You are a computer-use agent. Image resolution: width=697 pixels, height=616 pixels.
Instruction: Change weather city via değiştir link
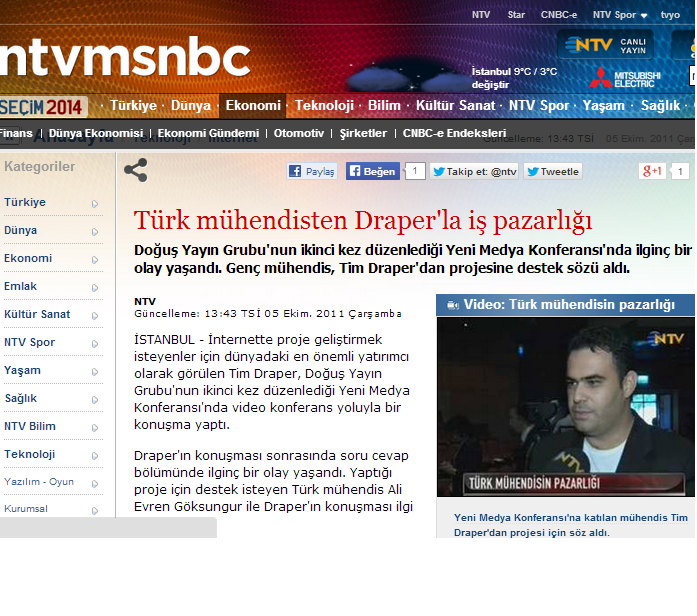pyautogui.click(x=490, y=84)
